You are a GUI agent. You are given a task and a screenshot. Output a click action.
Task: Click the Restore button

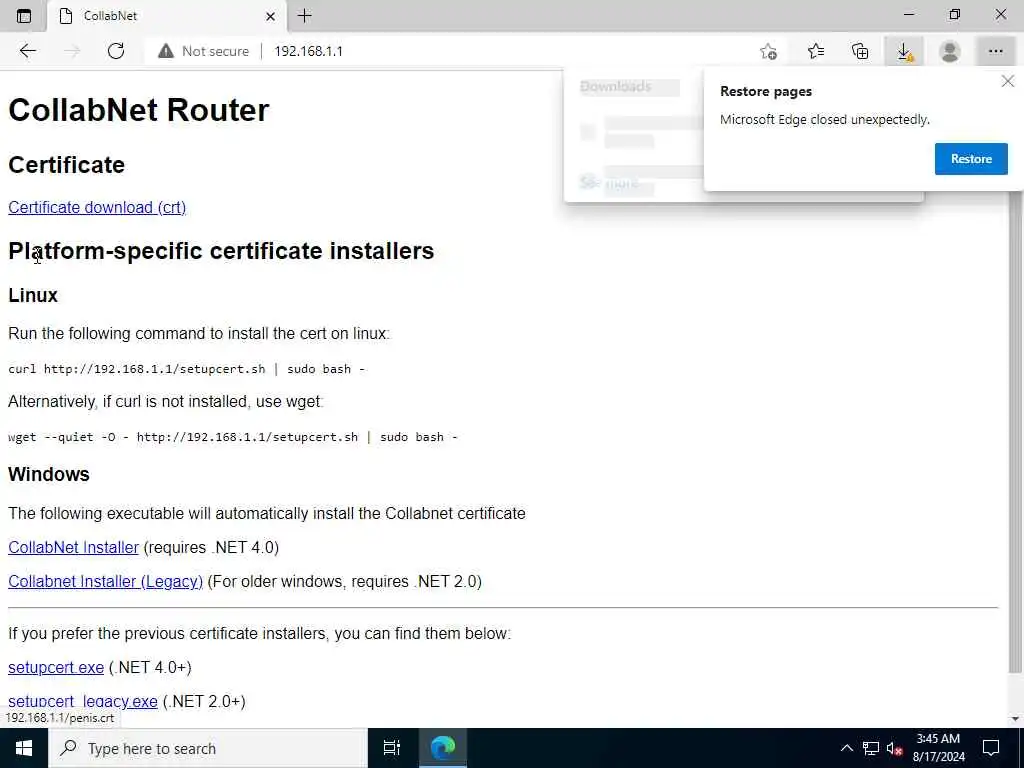coord(971,159)
